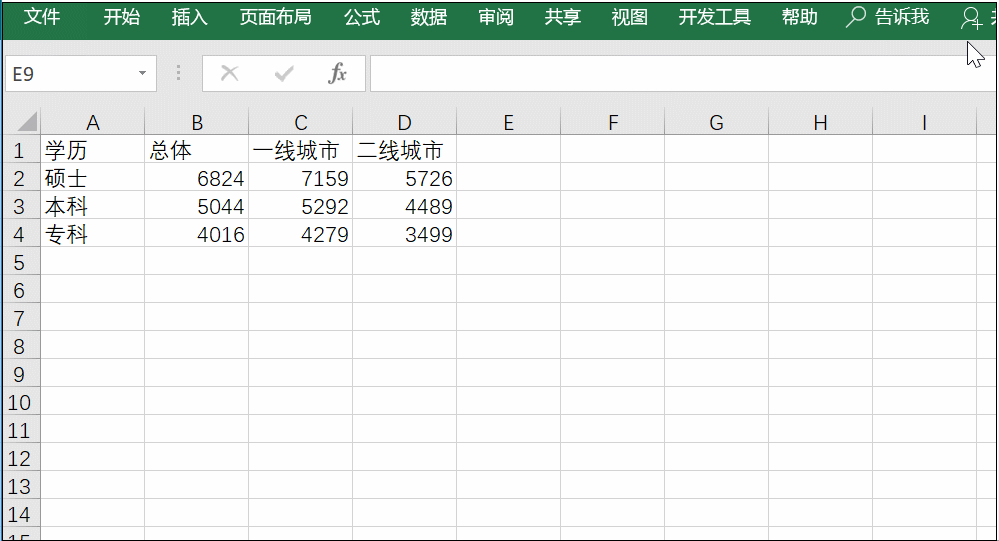999x541 pixels.
Task: Click the share person icon
Action: click(x=971, y=18)
